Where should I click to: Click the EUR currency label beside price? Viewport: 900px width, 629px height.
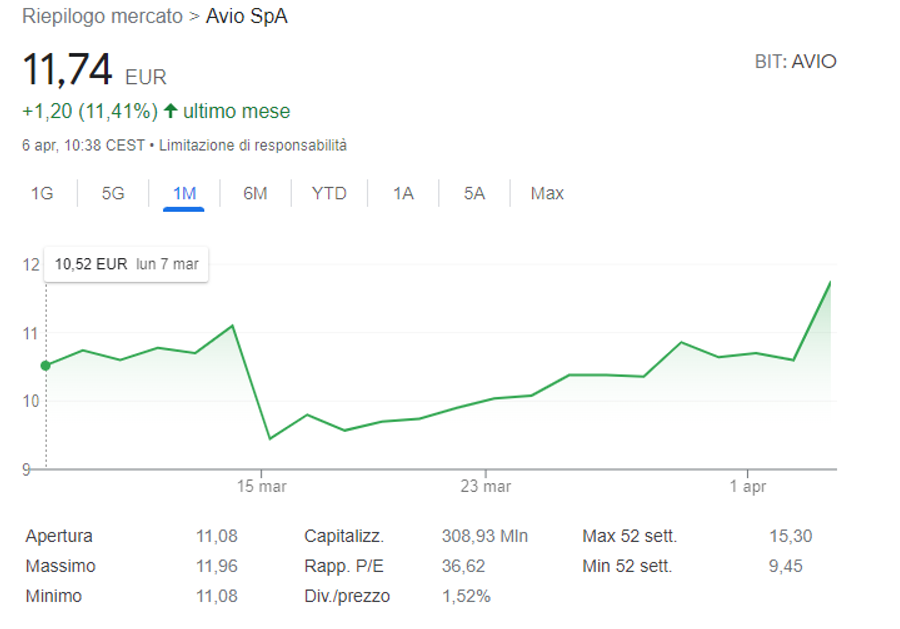146,77
